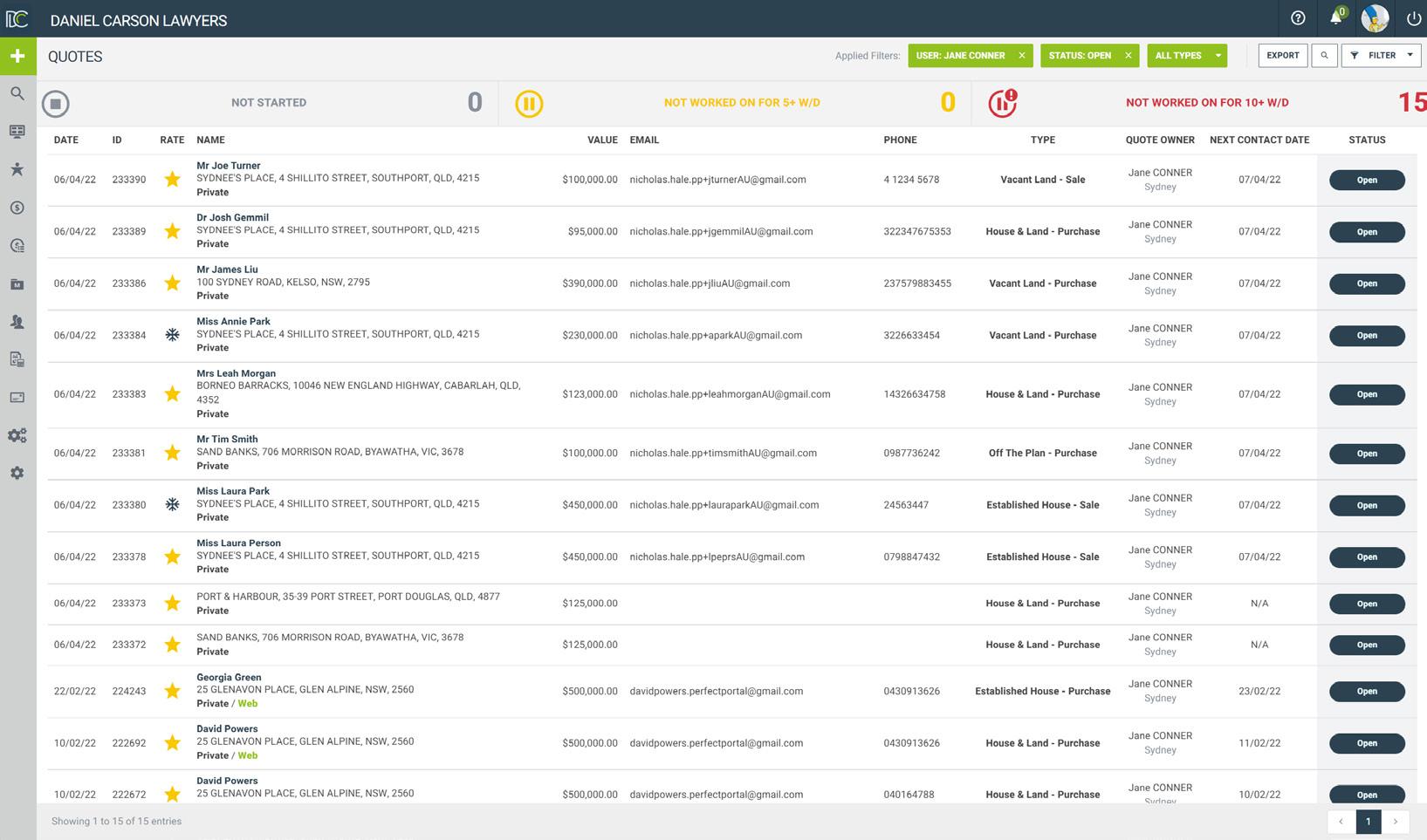Sort by the Value column header
The height and width of the screenshot is (840, 1427).
tap(602, 140)
